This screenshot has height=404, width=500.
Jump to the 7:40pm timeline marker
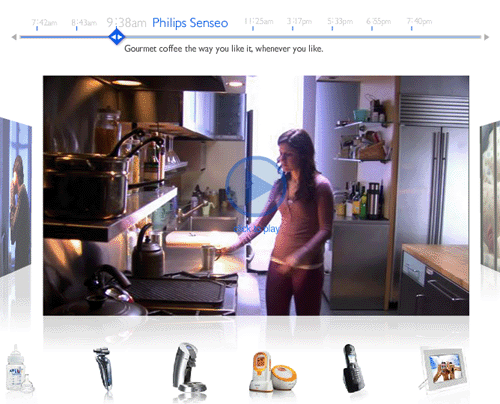pos(419,21)
